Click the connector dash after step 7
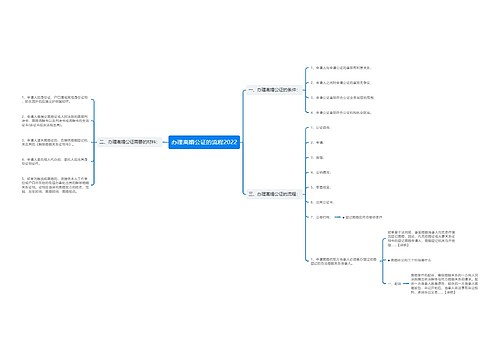This screenshot has height=360, width=500. 337,217
